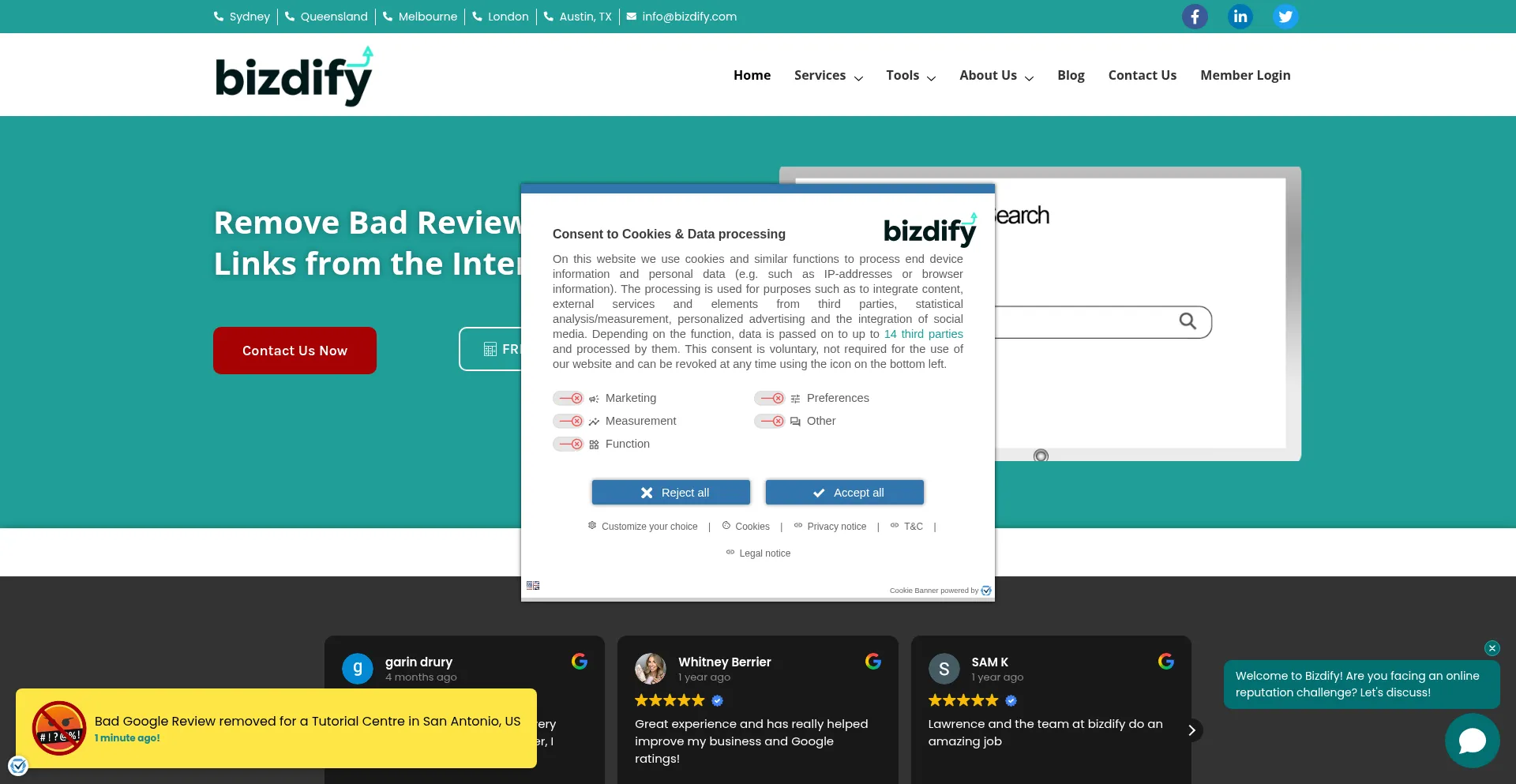
Task: Expand the About Us dropdown menu
Action: pyautogui.click(x=996, y=75)
